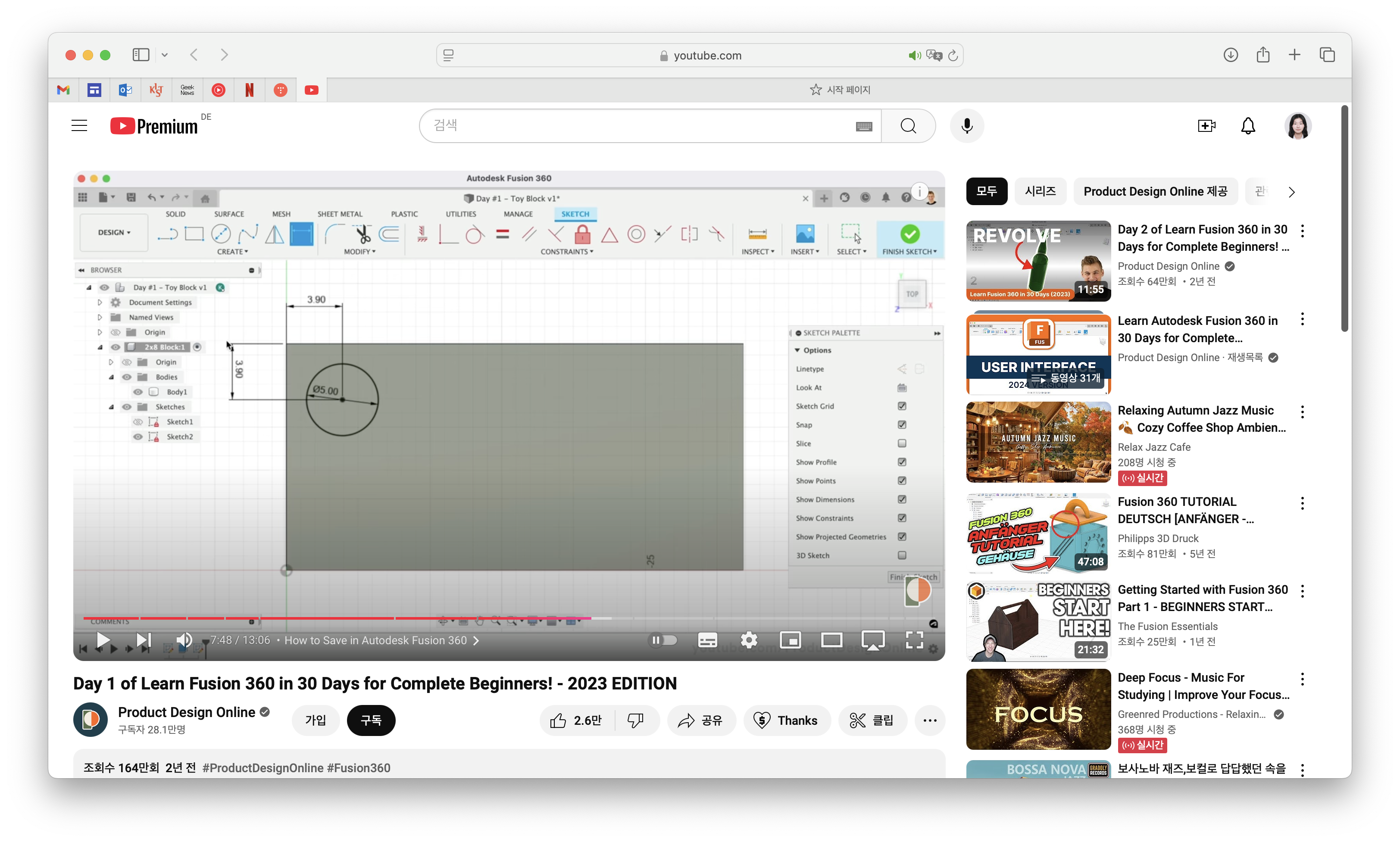Open the notifications bell

coord(1248,125)
